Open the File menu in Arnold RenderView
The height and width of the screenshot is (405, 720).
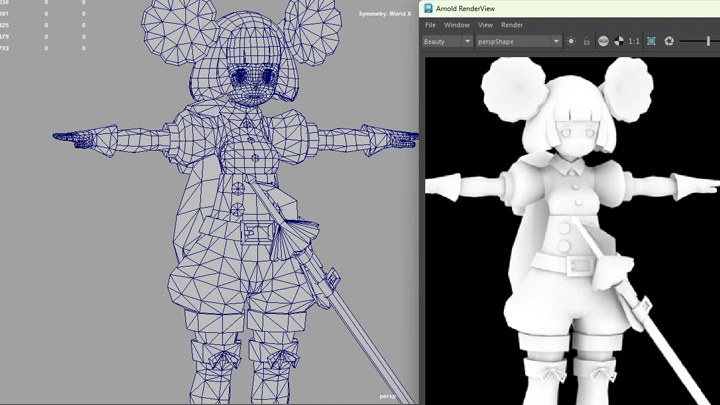click(430, 25)
